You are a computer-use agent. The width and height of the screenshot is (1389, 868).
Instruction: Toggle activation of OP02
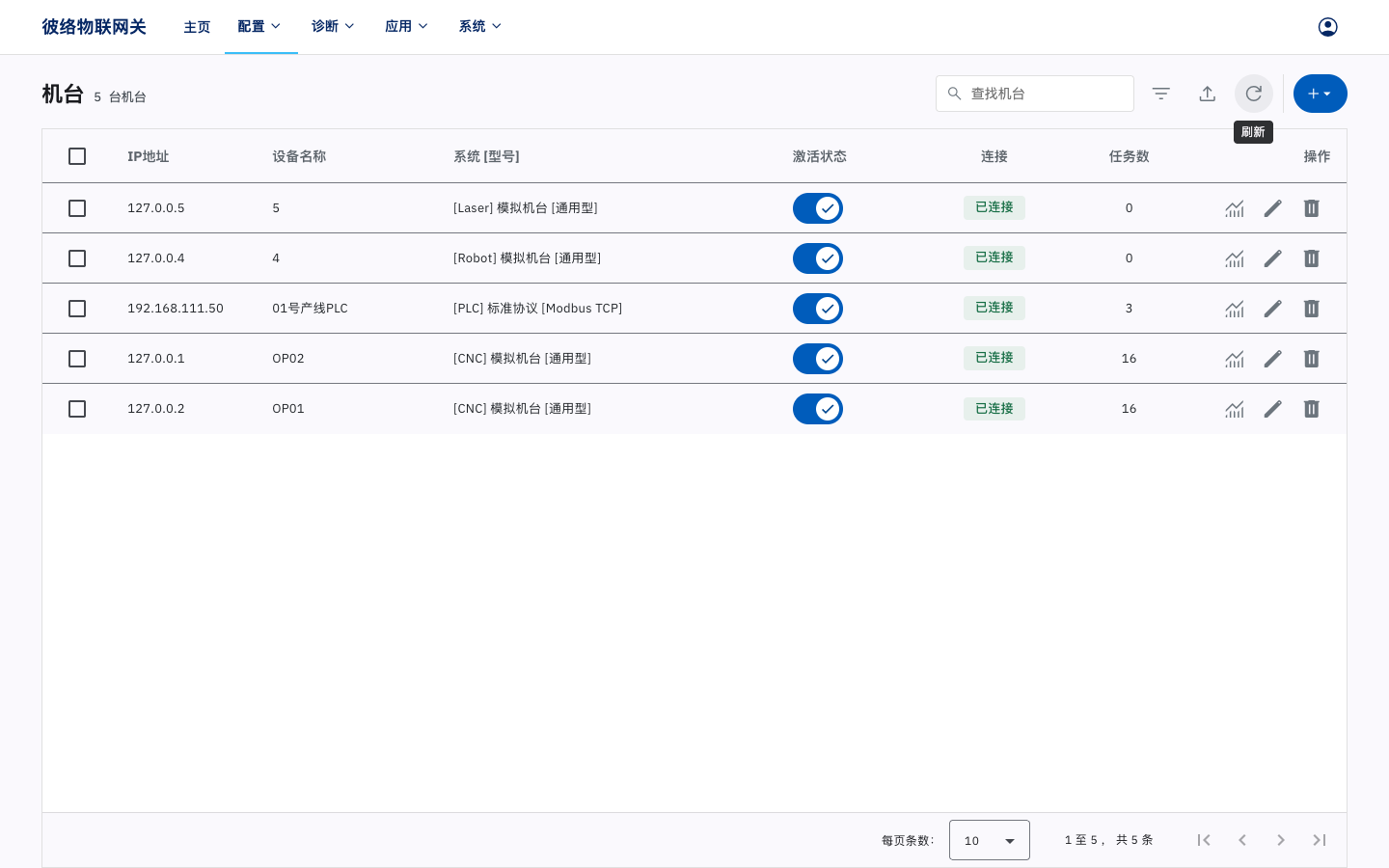(x=818, y=359)
